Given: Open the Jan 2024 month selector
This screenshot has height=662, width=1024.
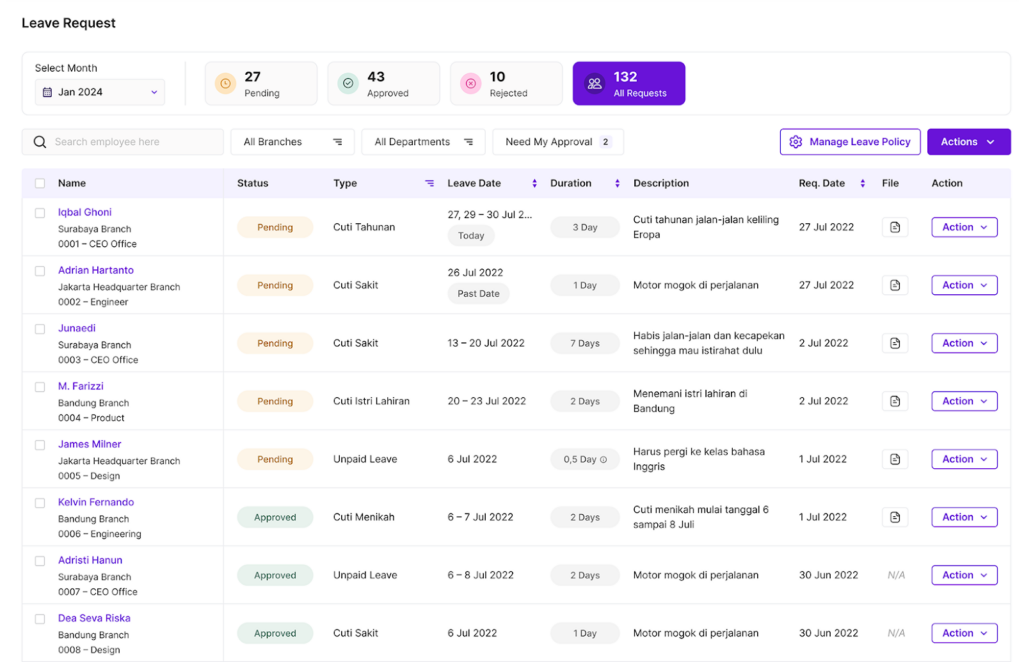Looking at the screenshot, I should (x=99, y=92).
